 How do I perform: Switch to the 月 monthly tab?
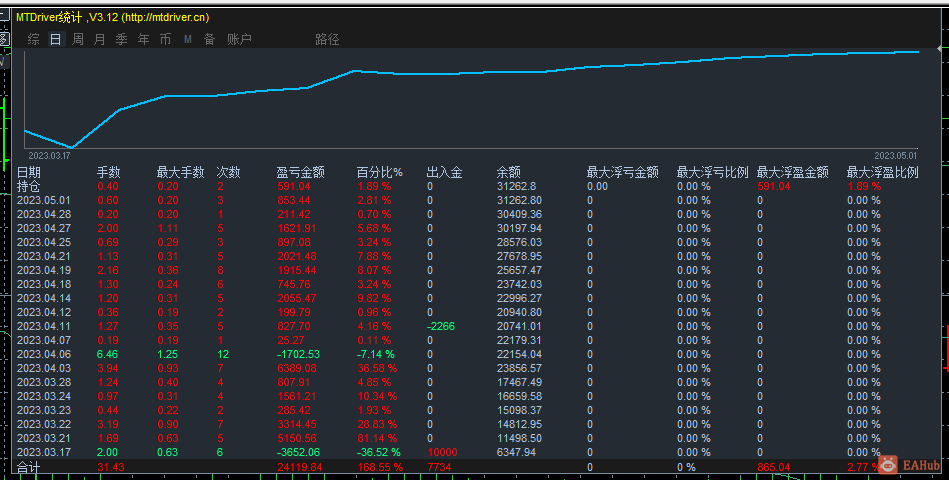click(100, 39)
